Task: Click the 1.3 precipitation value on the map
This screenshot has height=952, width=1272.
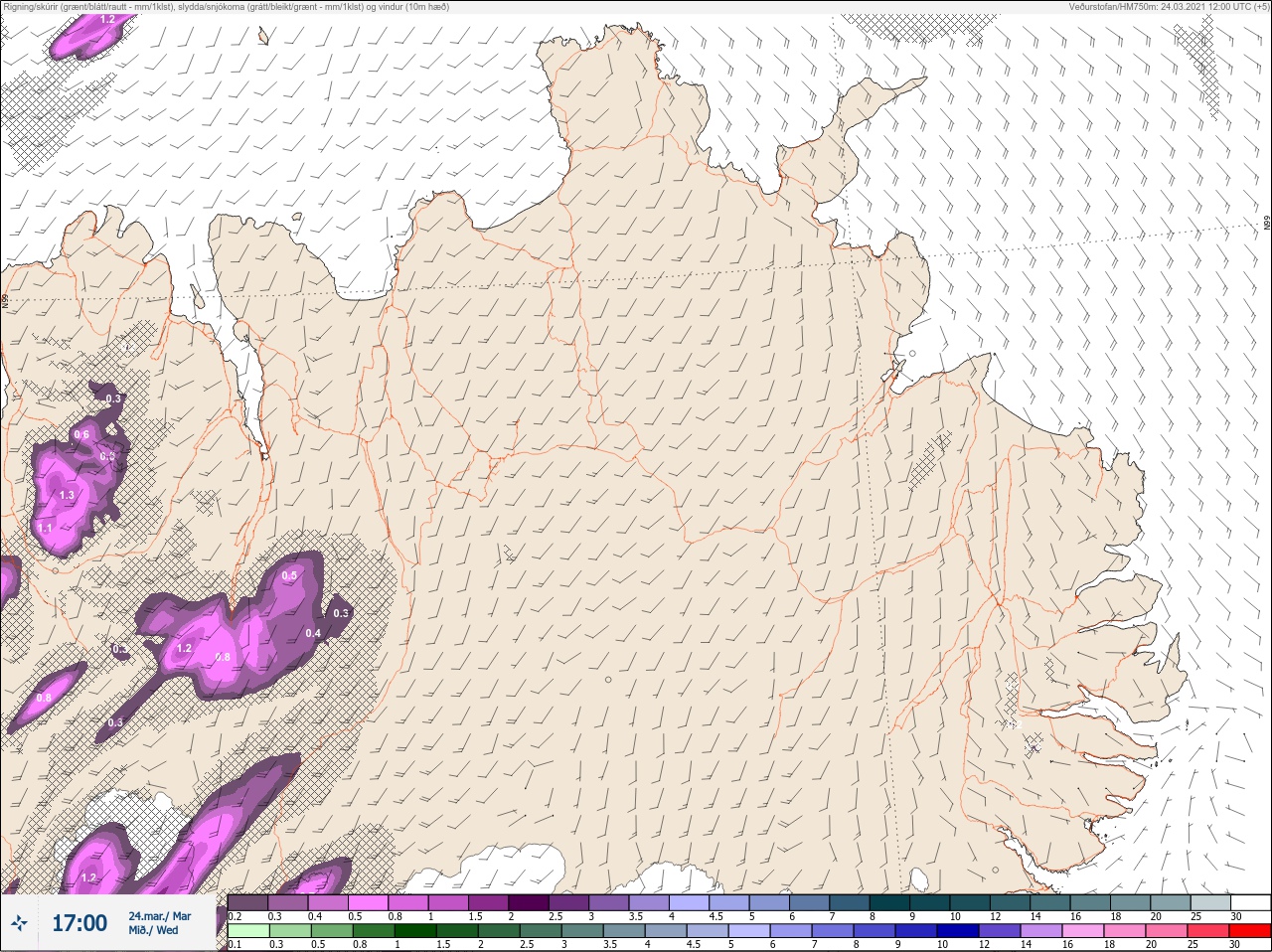Action: 67,495
